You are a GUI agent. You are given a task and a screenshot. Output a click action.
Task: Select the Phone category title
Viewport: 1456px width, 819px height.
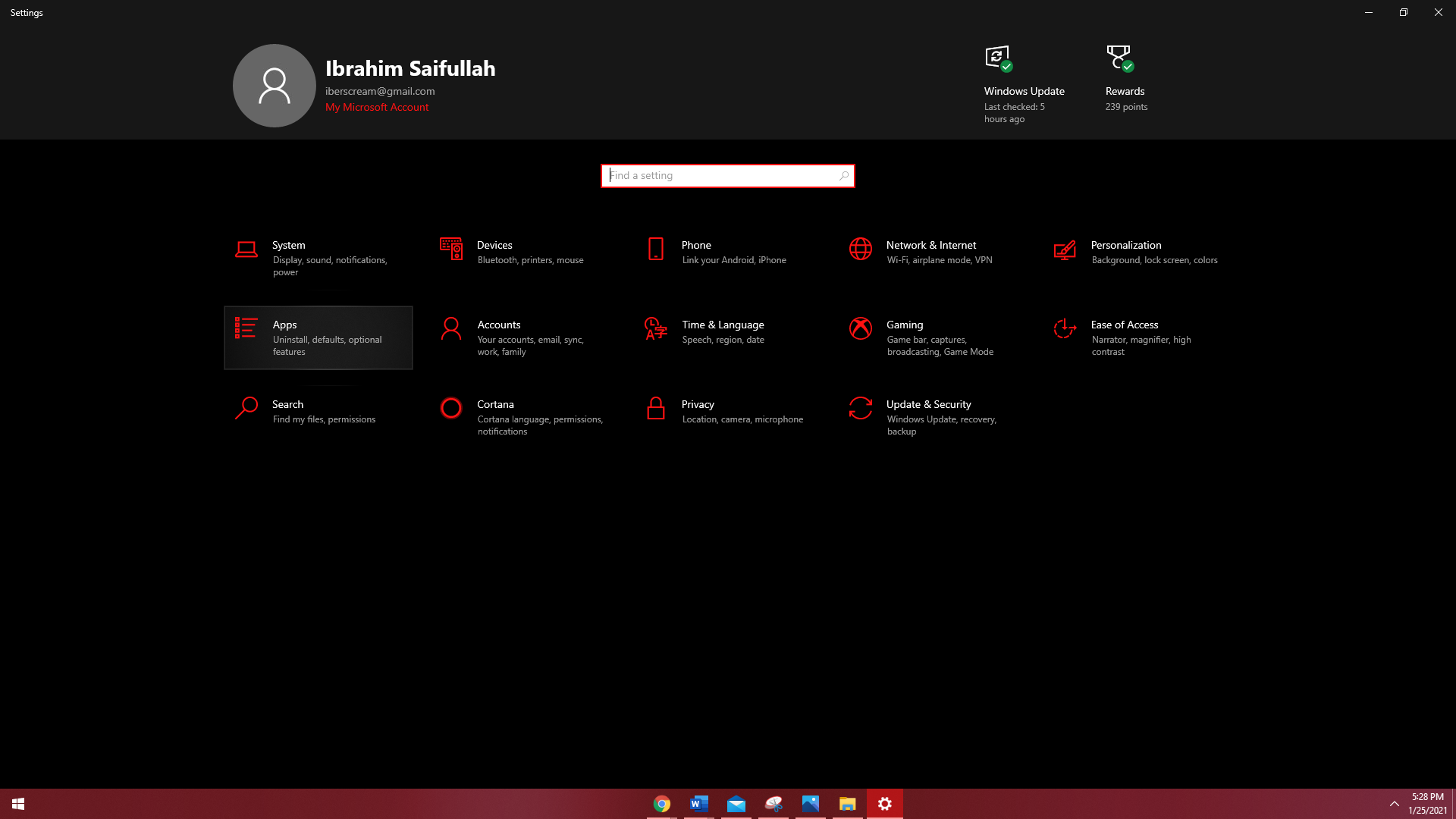pos(696,245)
